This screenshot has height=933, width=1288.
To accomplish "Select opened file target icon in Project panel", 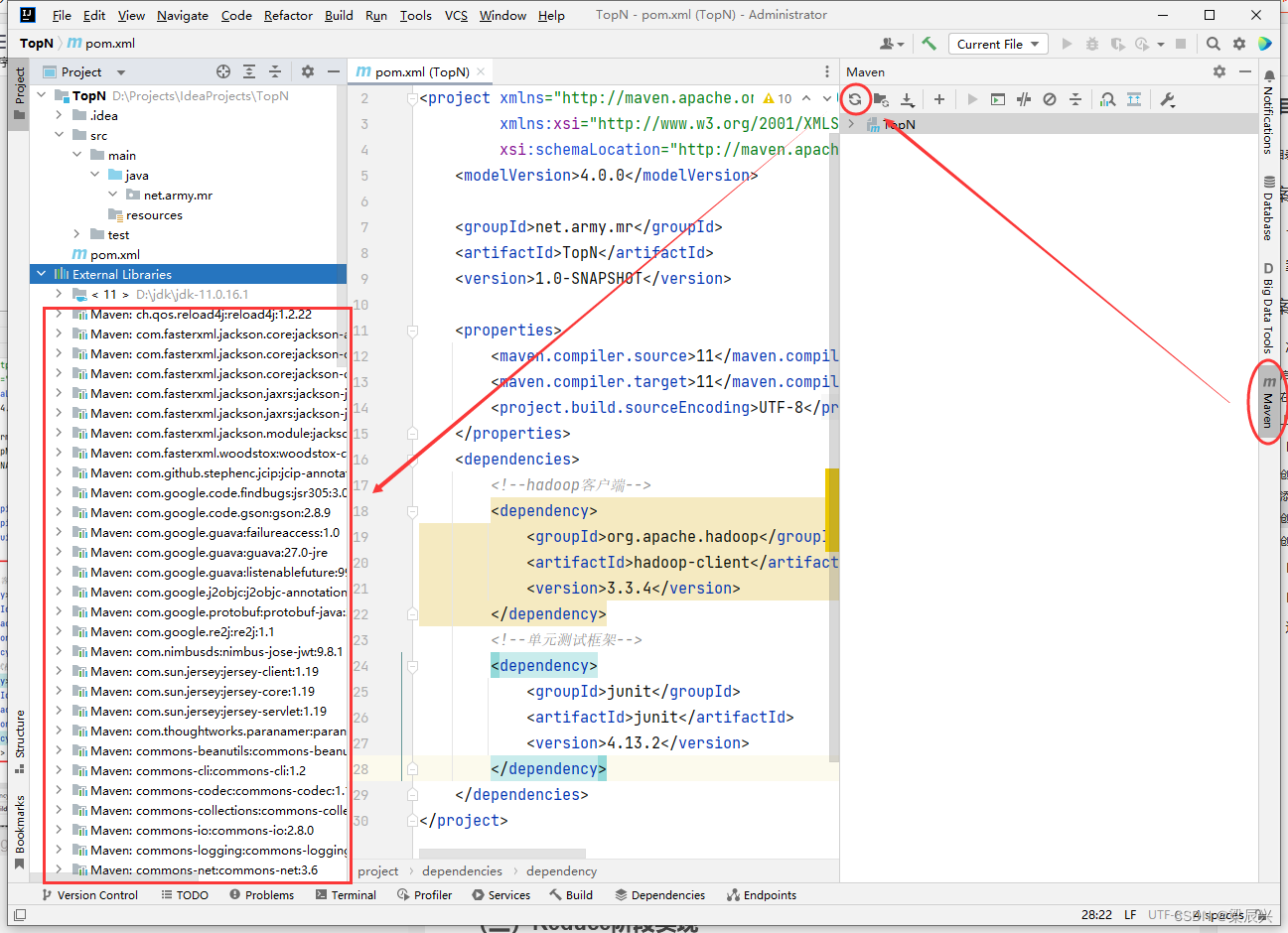I will pos(223,71).
